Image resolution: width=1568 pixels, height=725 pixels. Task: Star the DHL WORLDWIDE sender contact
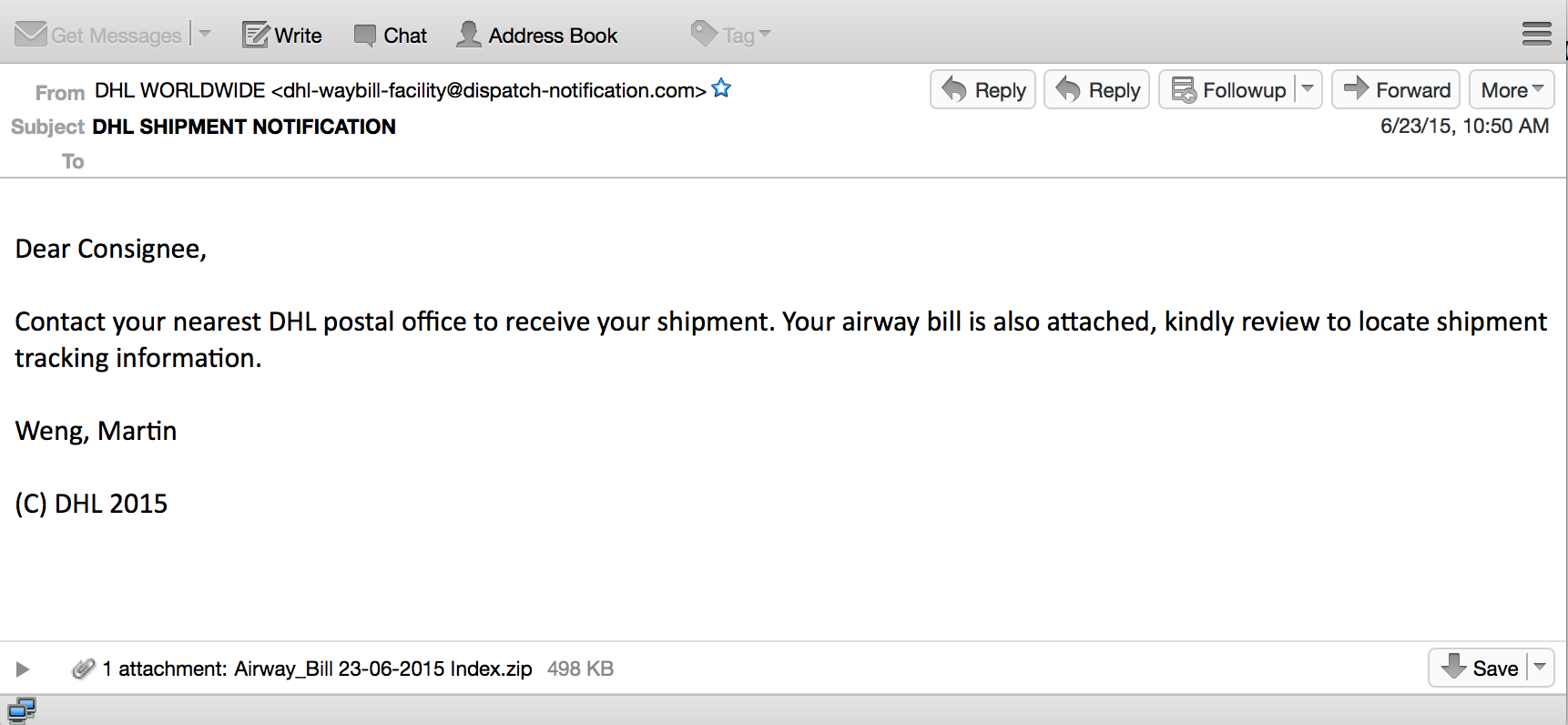pyautogui.click(x=721, y=89)
